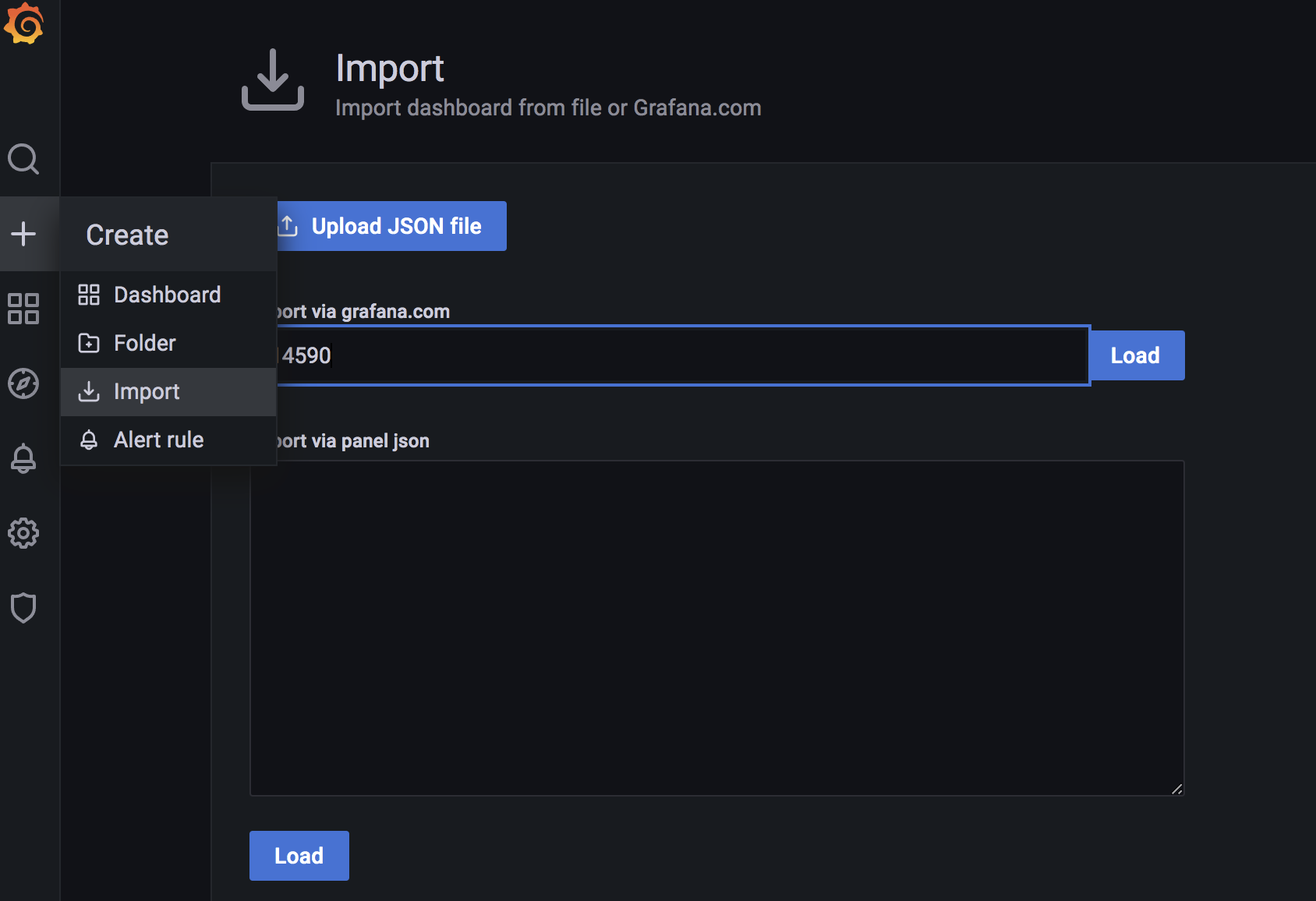Viewport: 1316px width, 901px height.
Task: Click the 'via grafana.com' label
Action: tap(381, 312)
